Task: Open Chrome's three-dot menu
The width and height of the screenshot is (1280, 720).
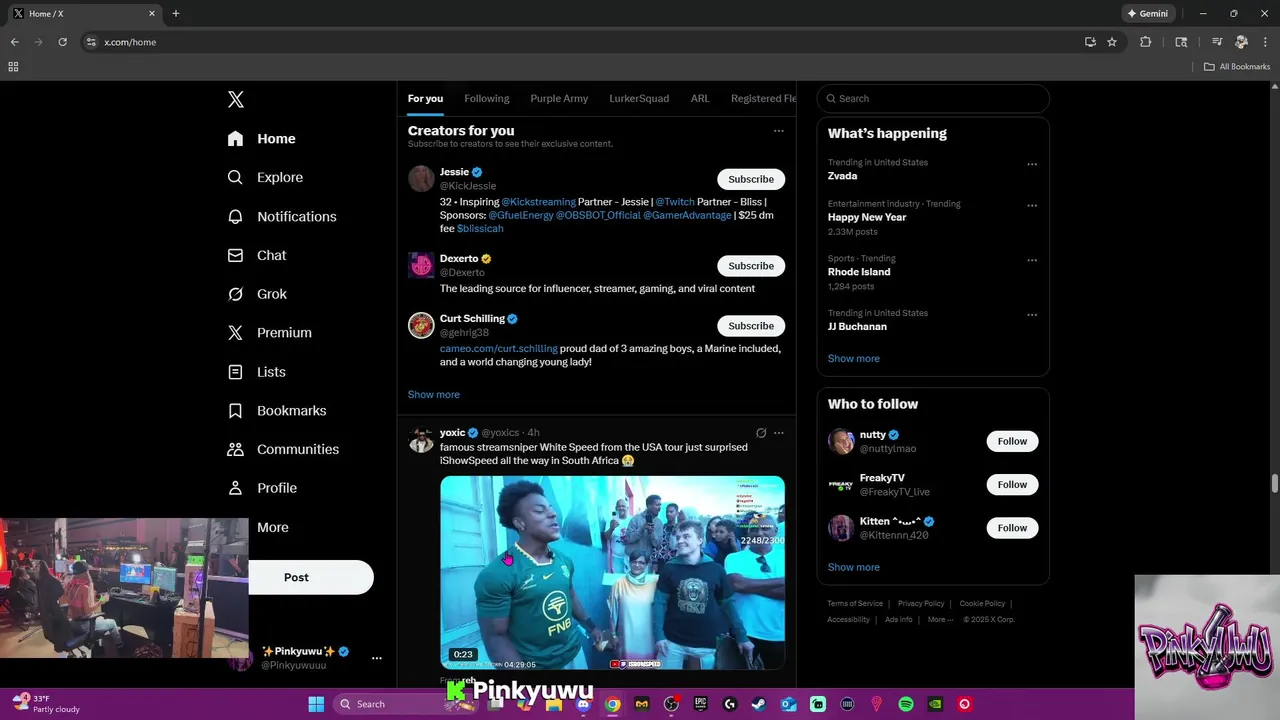Action: tap(1264, 42)
